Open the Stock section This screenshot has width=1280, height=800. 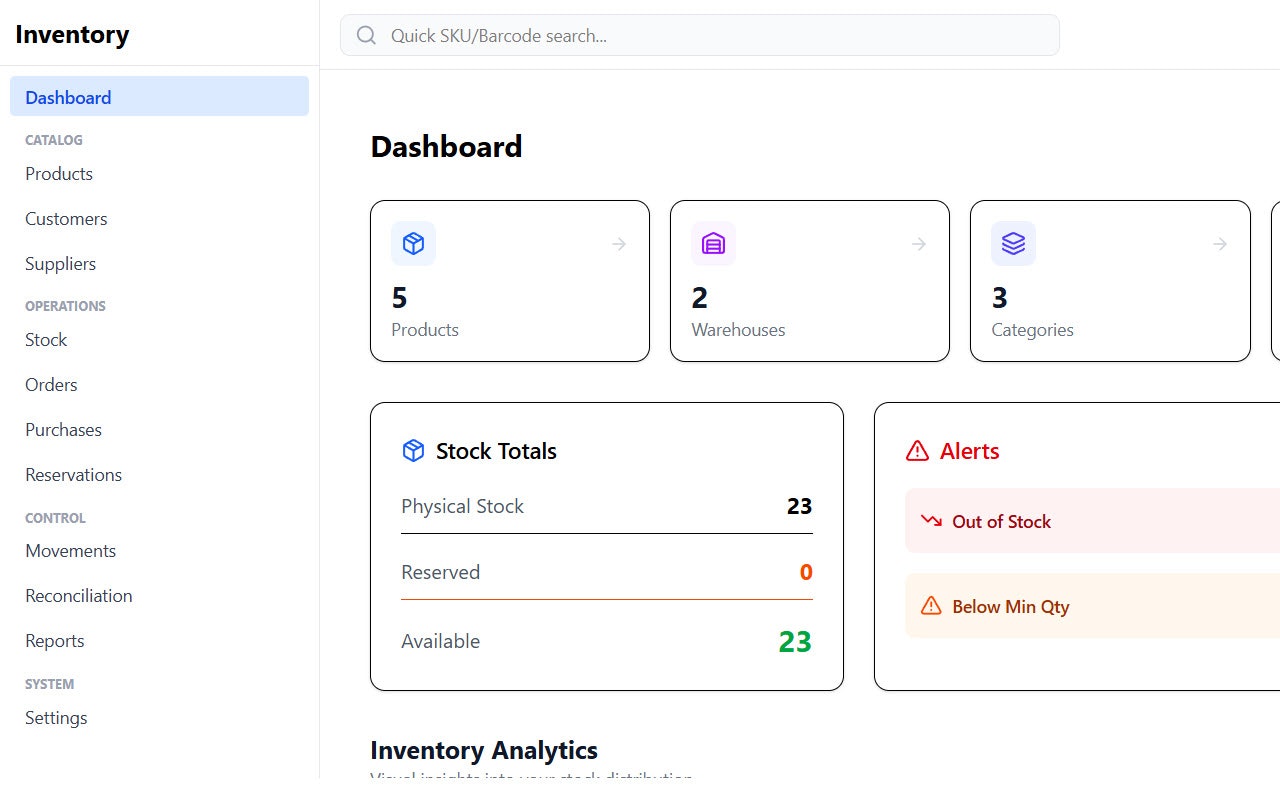tap(159, 340)
